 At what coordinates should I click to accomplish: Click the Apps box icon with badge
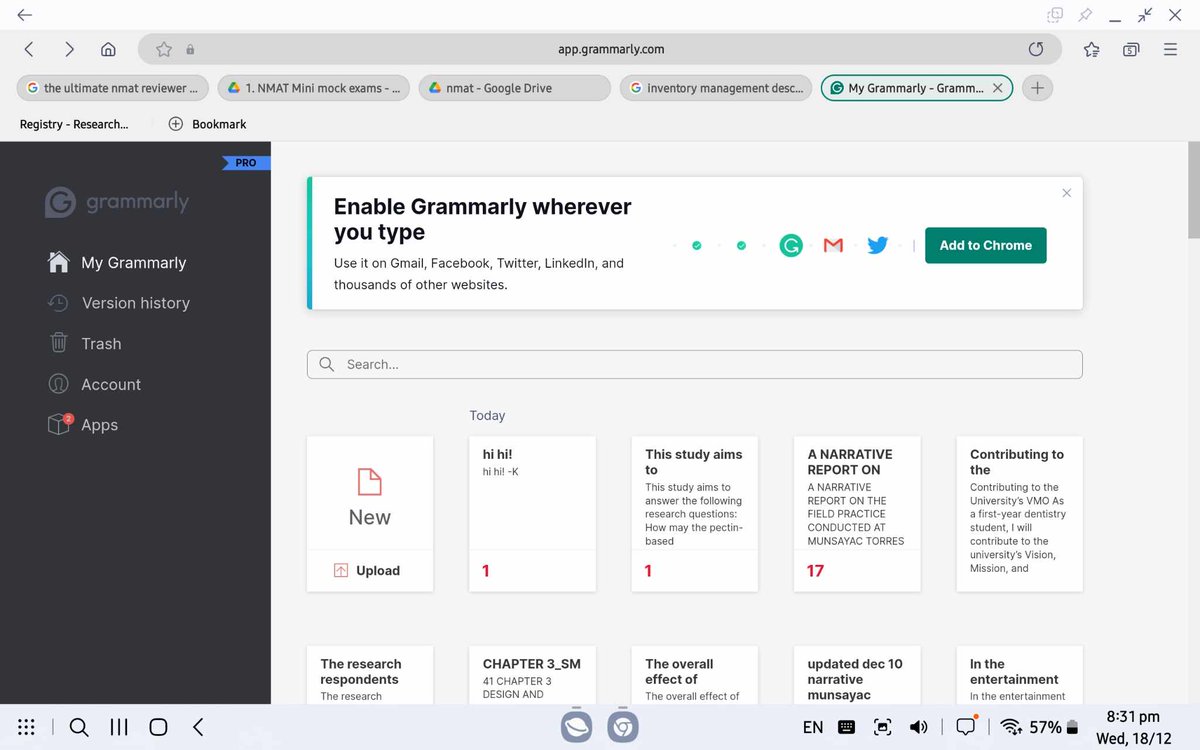[x=60, y=425]
